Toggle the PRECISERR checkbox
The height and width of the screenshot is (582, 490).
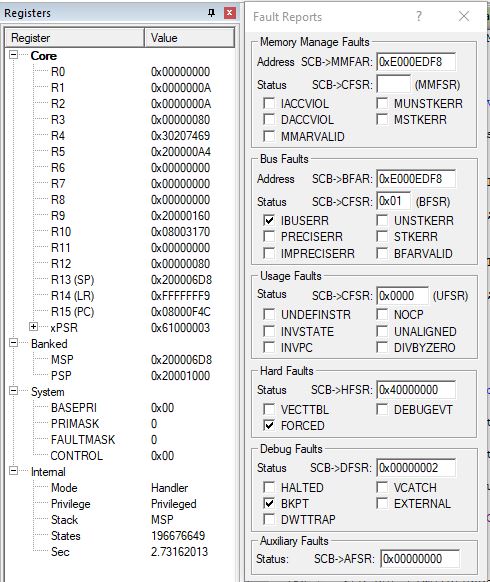[x=269, y=236]
